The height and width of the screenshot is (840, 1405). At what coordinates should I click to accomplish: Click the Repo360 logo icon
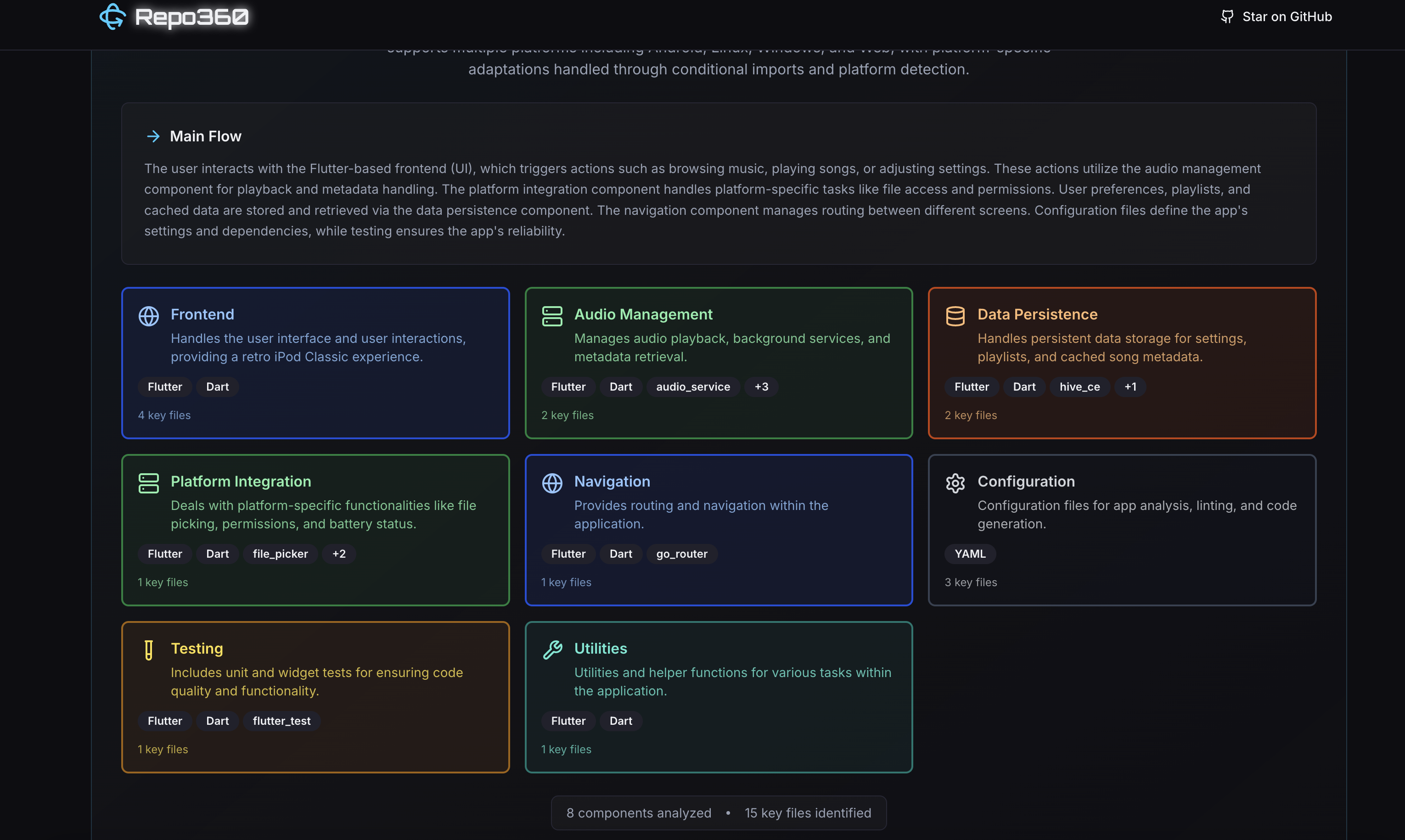click(112, 17)
